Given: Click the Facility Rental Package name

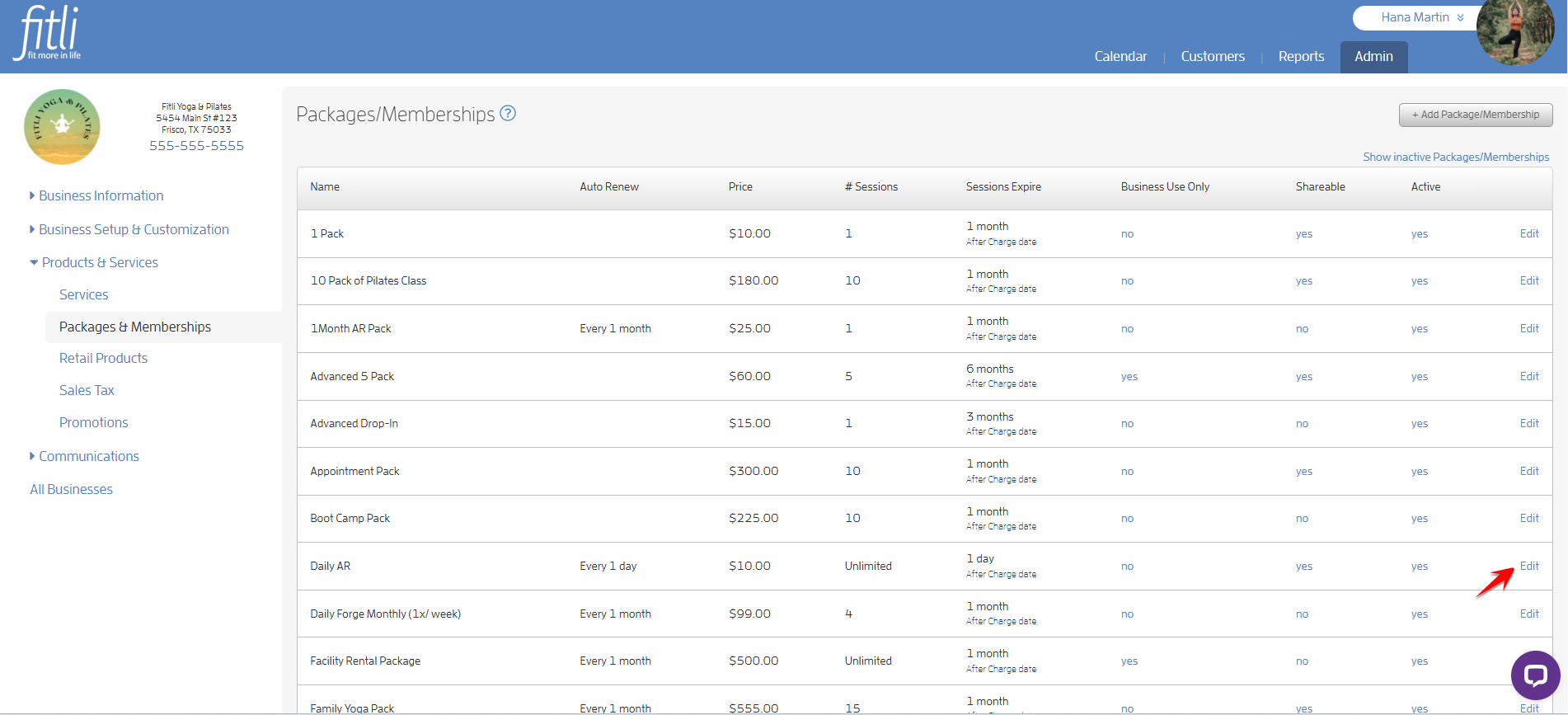Looking at the screenshot, I should (365, 661).
